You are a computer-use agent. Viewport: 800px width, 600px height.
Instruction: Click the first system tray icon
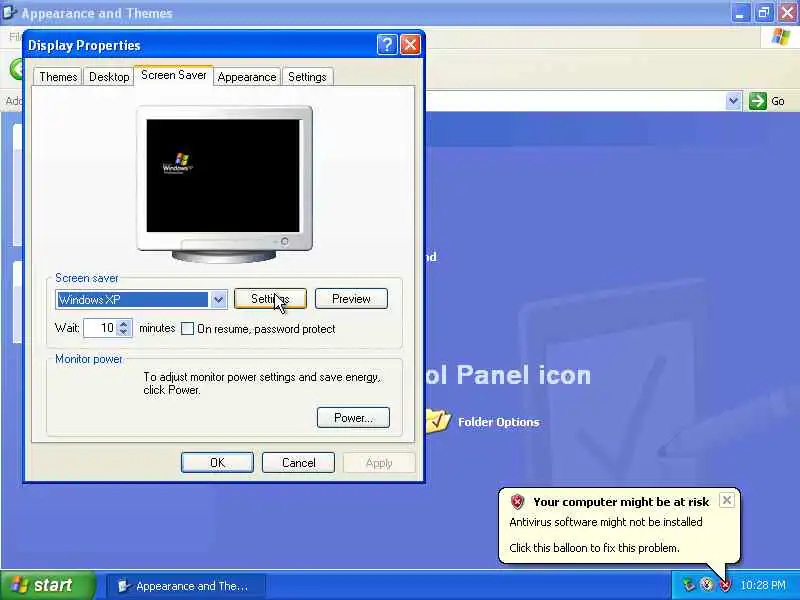[689, 585]
